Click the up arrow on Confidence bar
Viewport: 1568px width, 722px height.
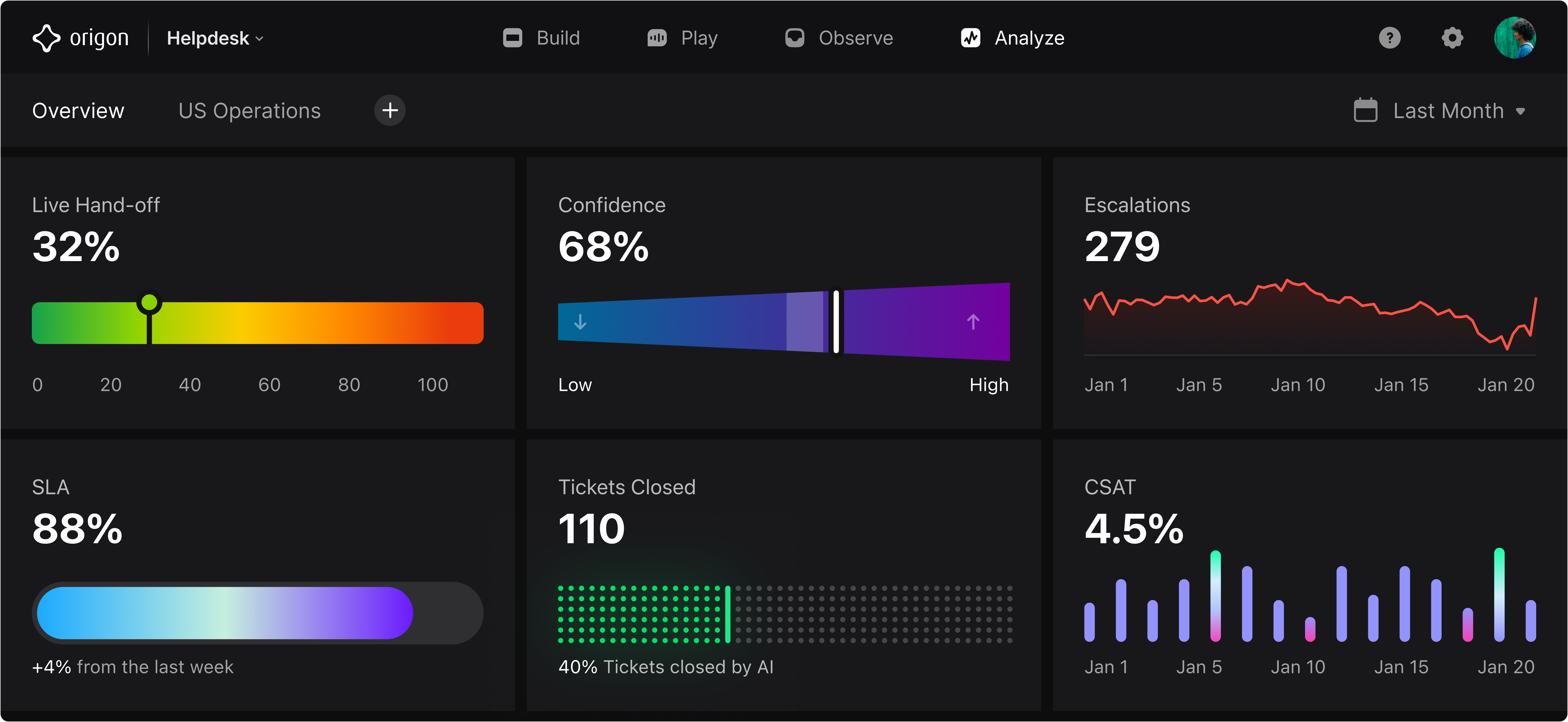pos(973,321)
